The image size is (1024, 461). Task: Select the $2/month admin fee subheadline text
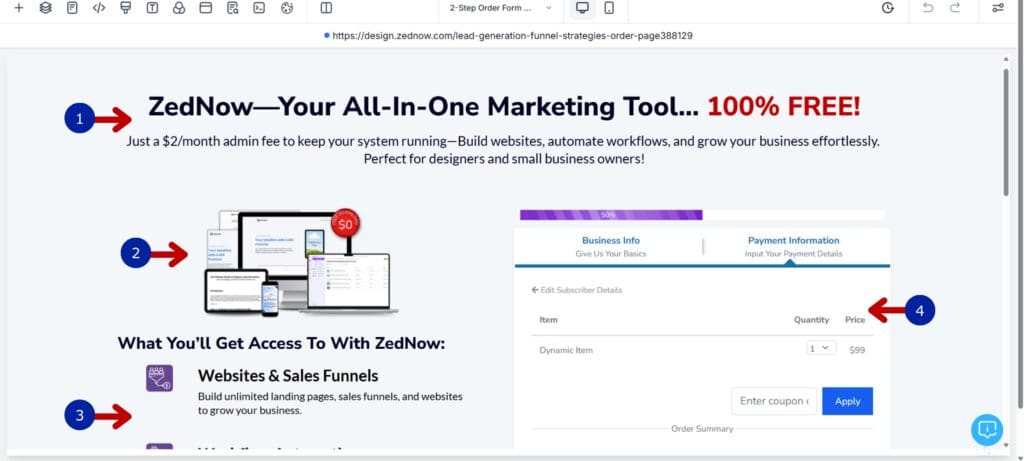click(x=504, y=150)
